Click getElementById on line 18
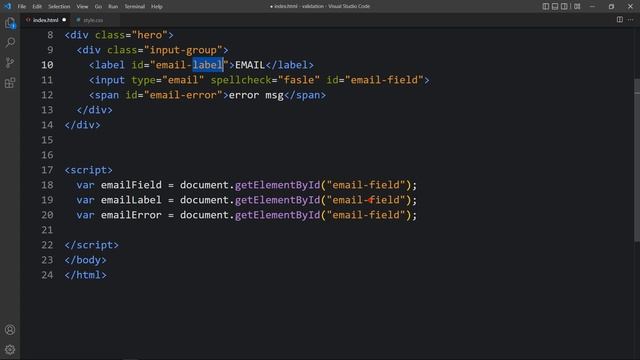The height and width of the screenshot is (360, 640). coord(278,185)
